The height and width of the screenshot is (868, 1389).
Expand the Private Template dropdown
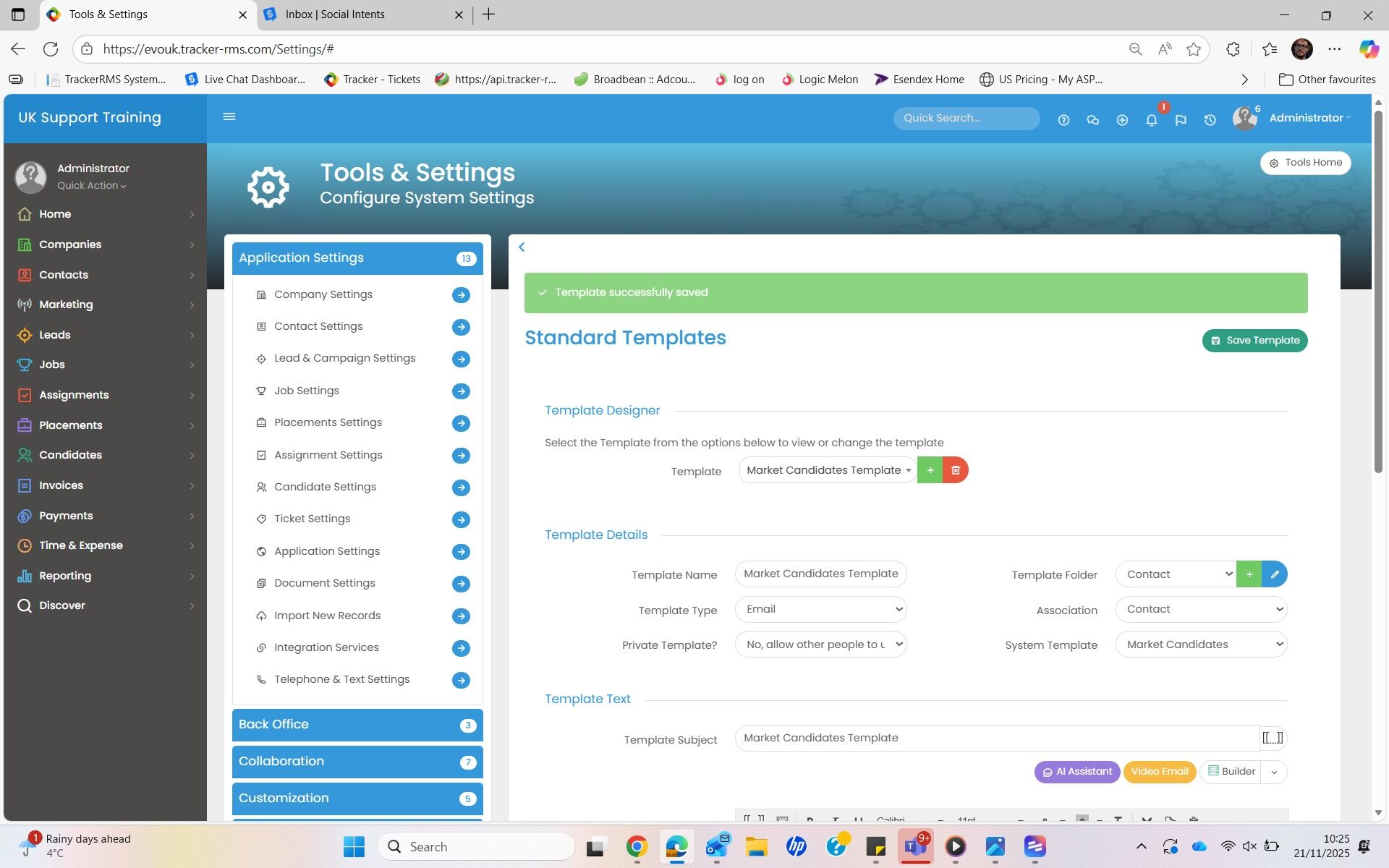(x=820, y=644)
